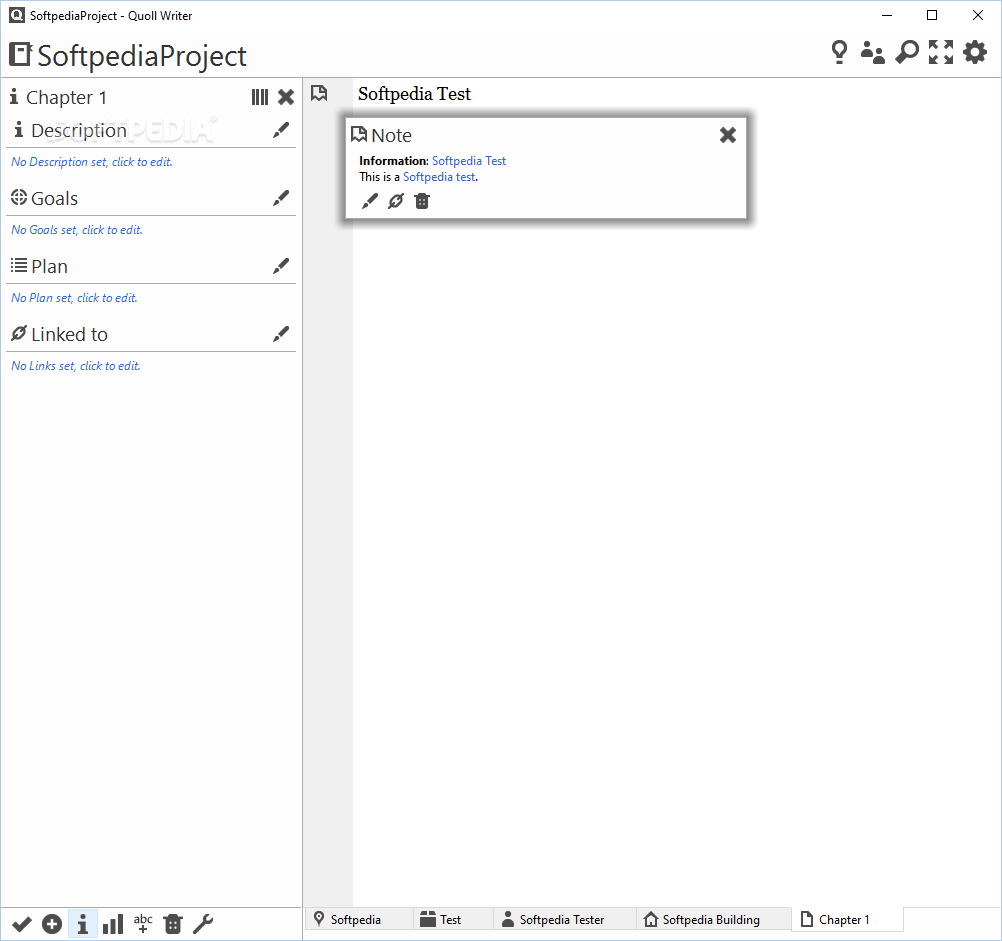The height and width of the screenshot is (941, 1002).
Task: Click 'No Goals set, click to edit'
Action: click(x=77, y=230)
